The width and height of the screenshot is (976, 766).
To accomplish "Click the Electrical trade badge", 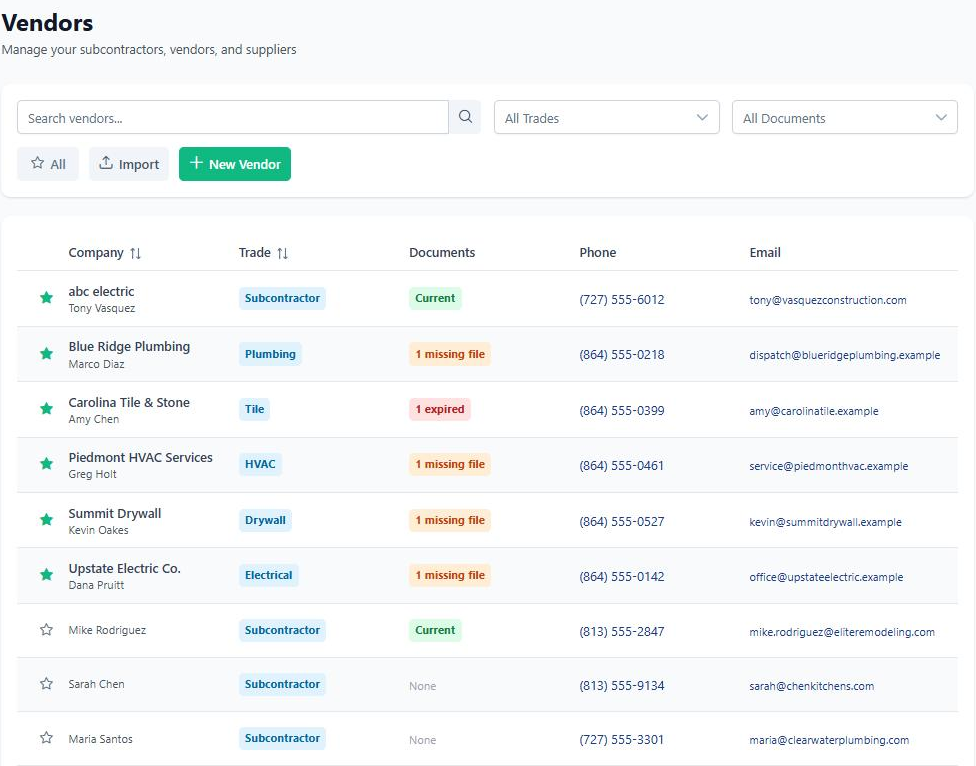I will 268,575.
